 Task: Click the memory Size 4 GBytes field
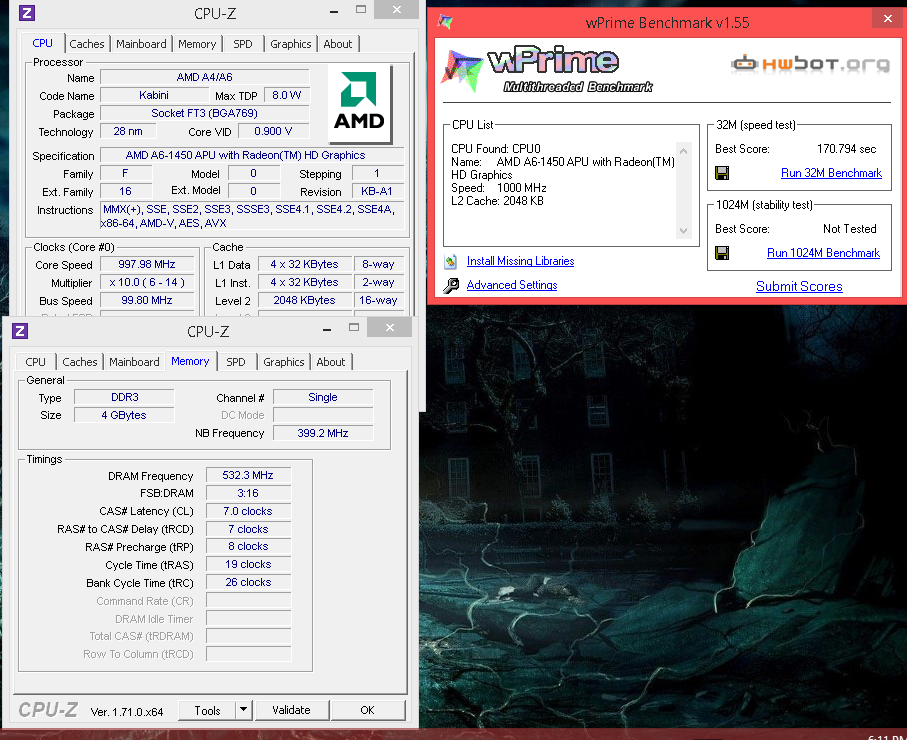pyautogui.click(x=124, y=415)
